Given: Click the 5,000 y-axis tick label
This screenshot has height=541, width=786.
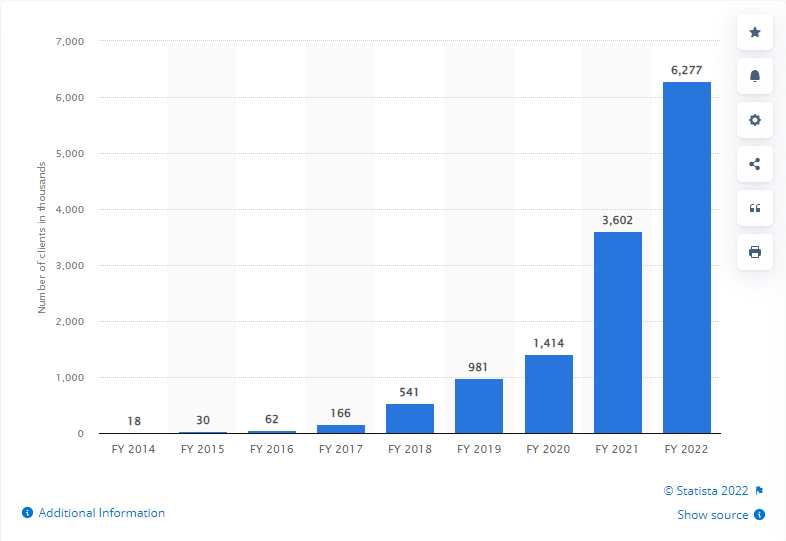Looking at the screenshot, I should coord(70,153).
